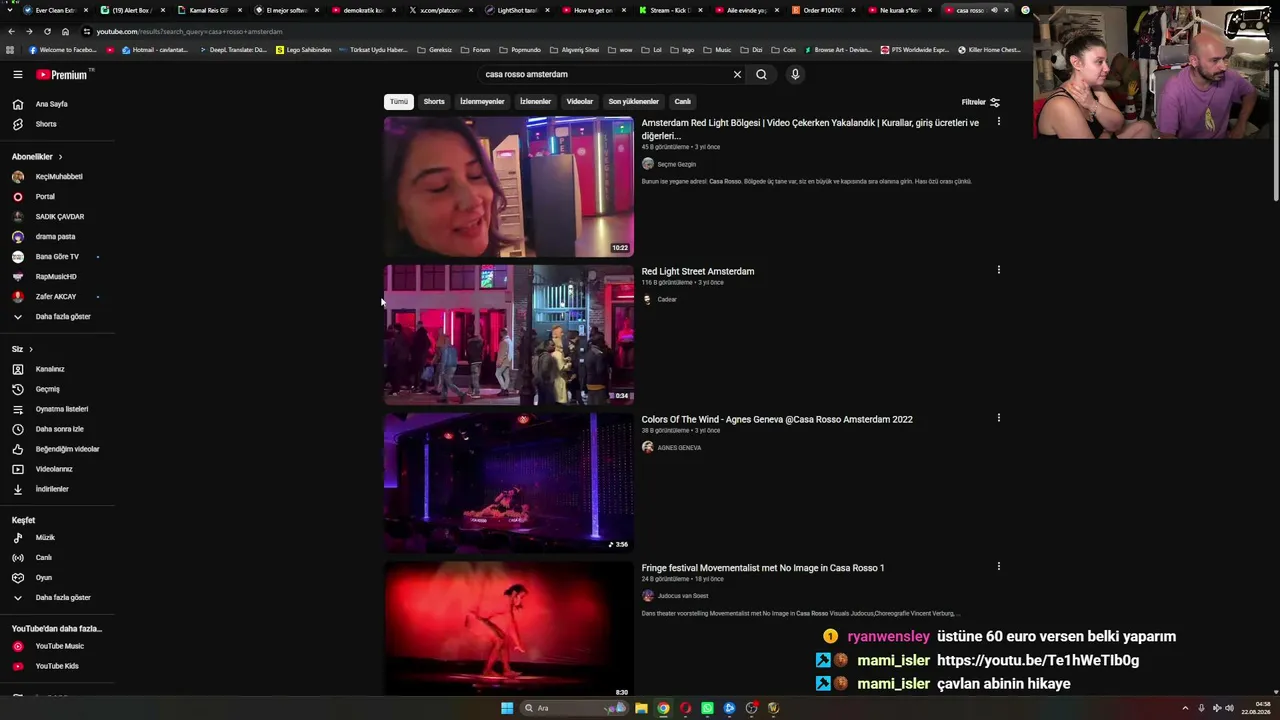Open Ana Sayfa in the sidebar
The image size is (1280, 720).
[x=52, y=104]
